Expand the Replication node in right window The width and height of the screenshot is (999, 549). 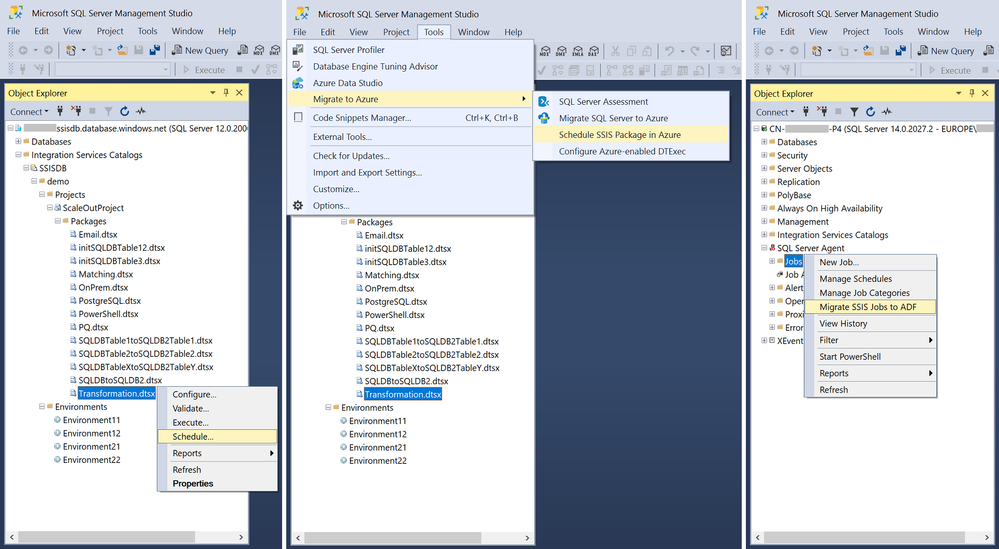coord(764,182)
